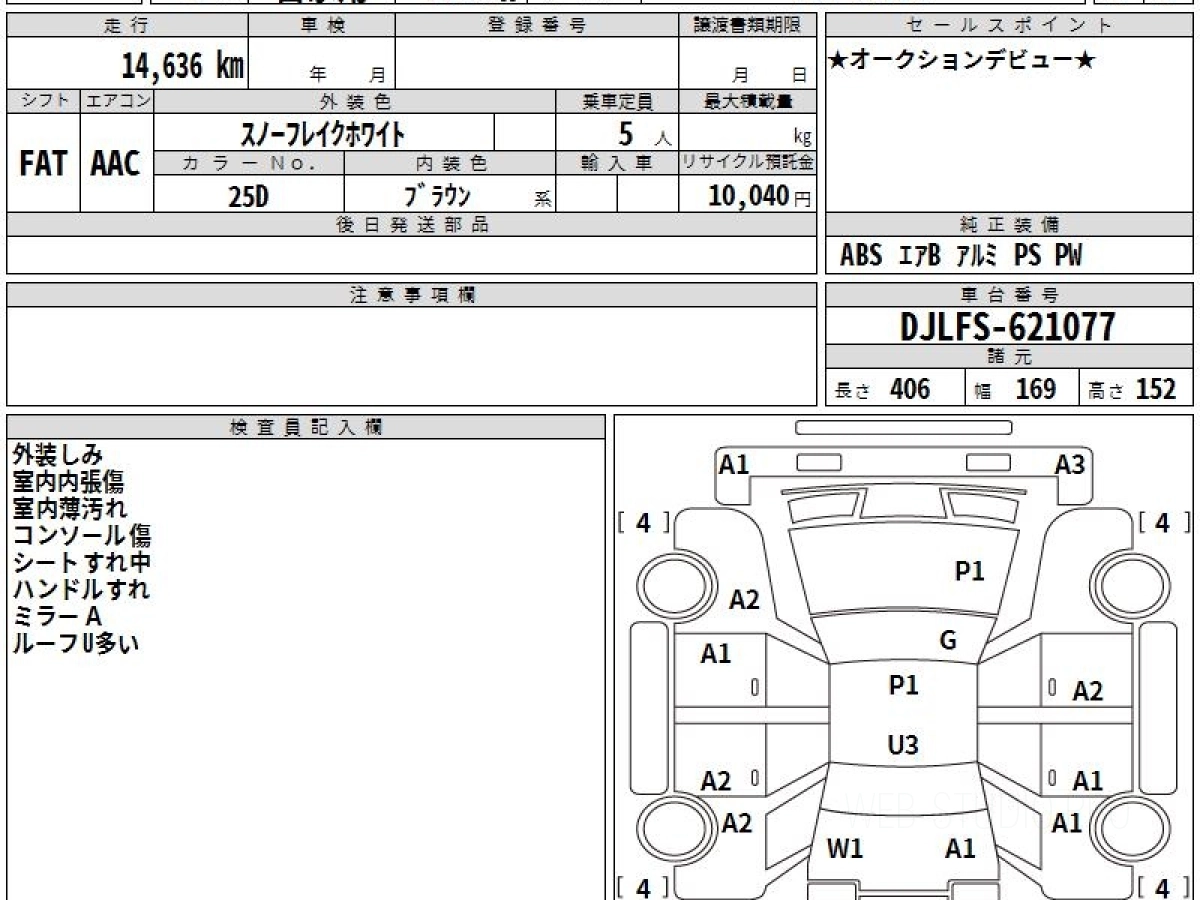Viewport: 1200px width, 900px height.
Task: Click the スノーフレイクホワイト exterior color cell
Action: click(x=324, y=133)
